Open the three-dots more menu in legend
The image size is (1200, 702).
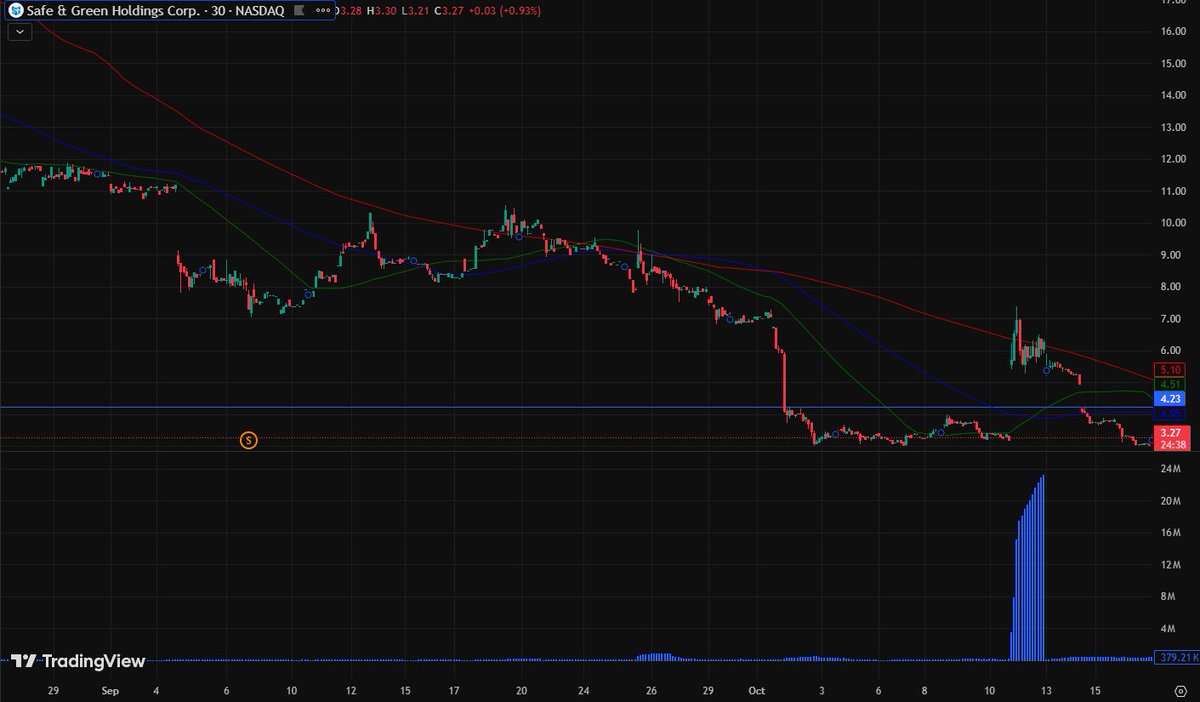322,10
